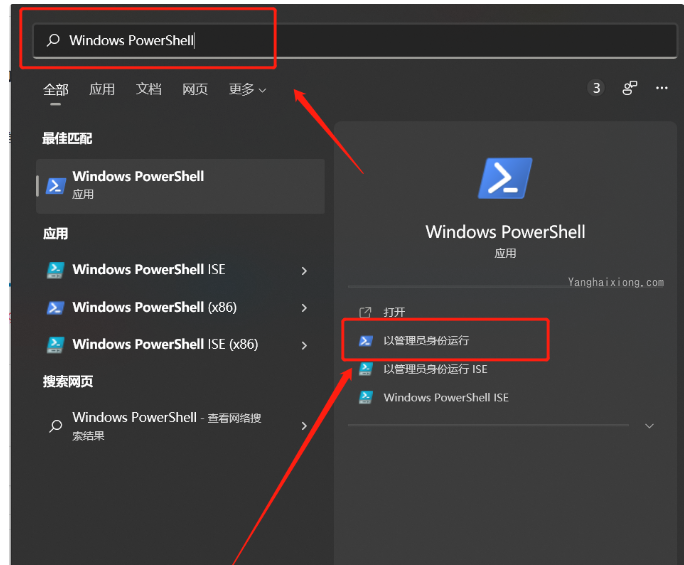Viewport: 684px width, 565px height.
Task: Choose 以管理员身份运行
Action: click(x=426, y=340)
